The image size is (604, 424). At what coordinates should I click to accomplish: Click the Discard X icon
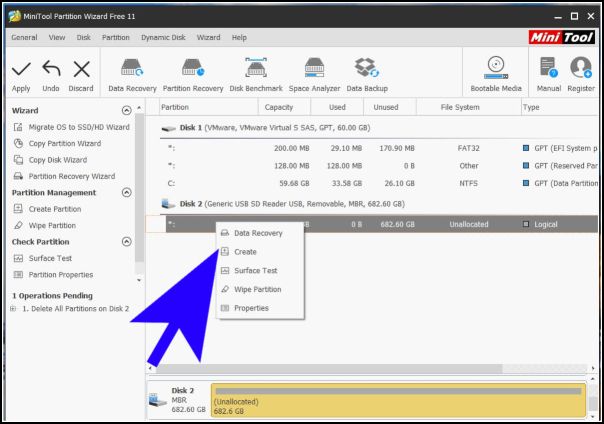coord(81,69)
